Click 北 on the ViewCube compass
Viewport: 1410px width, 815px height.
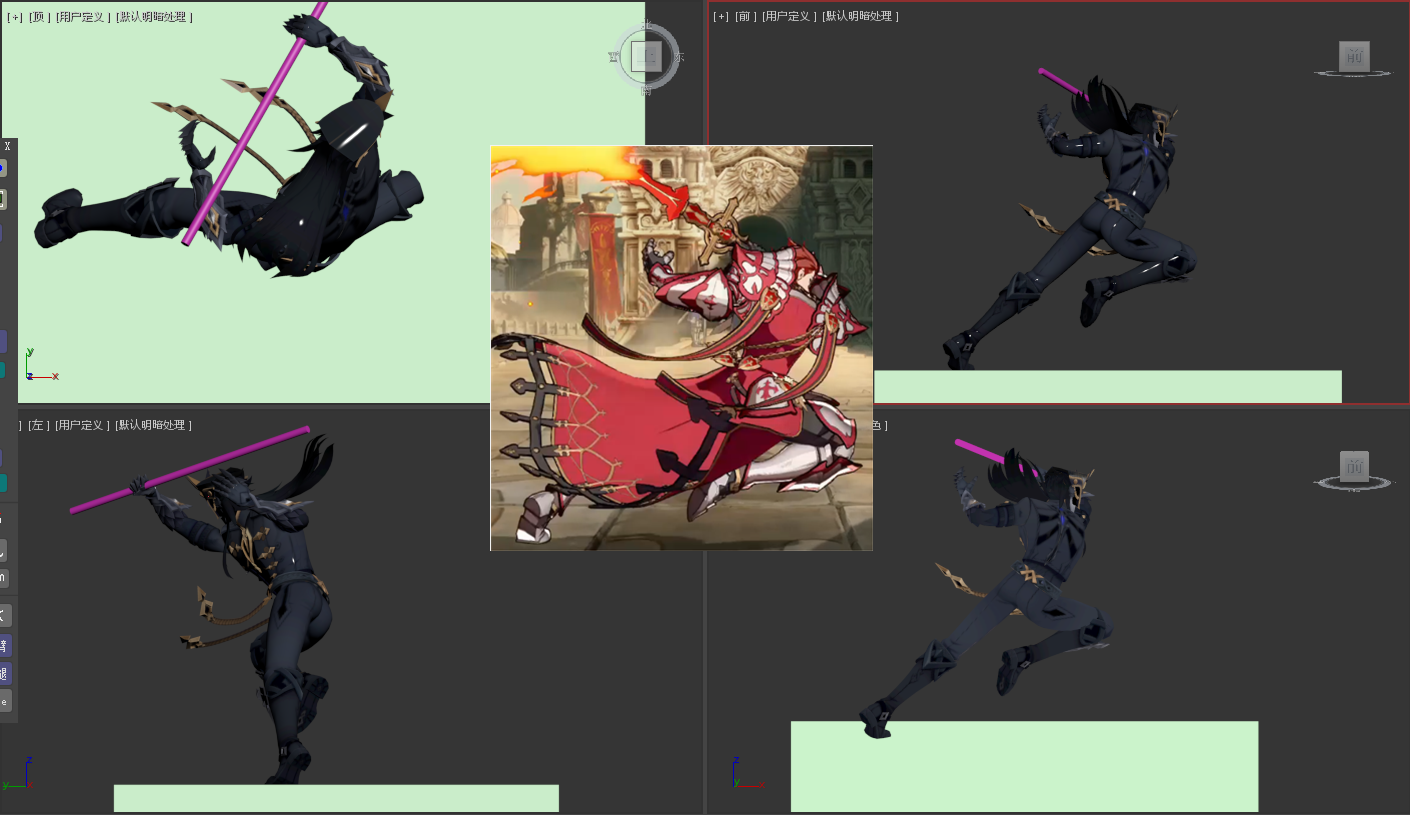[646, 26]
